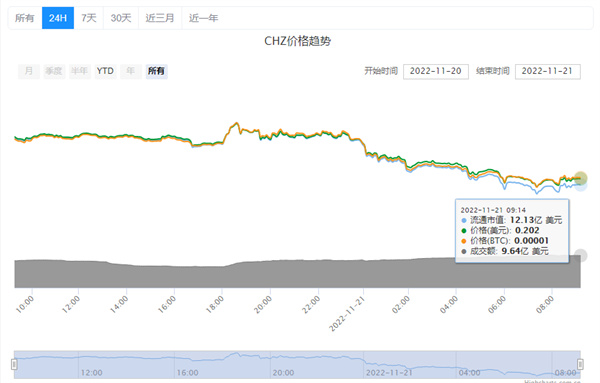Switch to the 7天 tab
Image resolution: width=600 pixels, height=383 pixels.
point(88,18)
